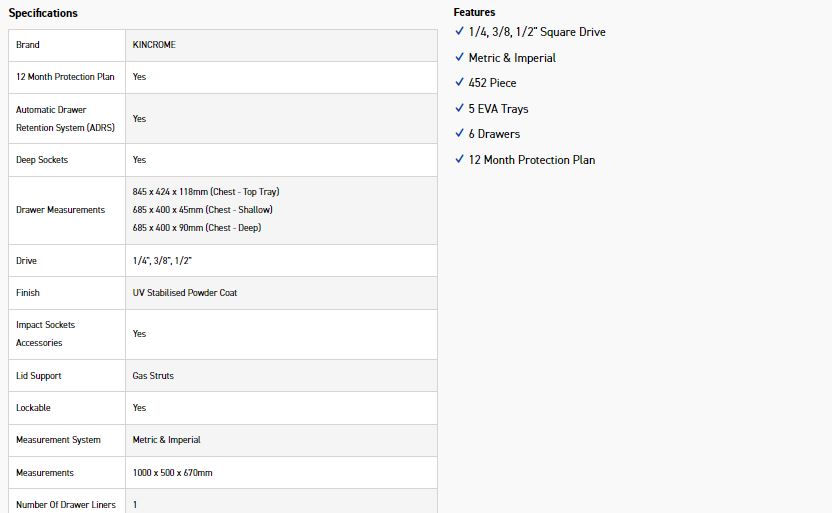
Task: Click the Lockable row label
Action: [x=33, y=408]
